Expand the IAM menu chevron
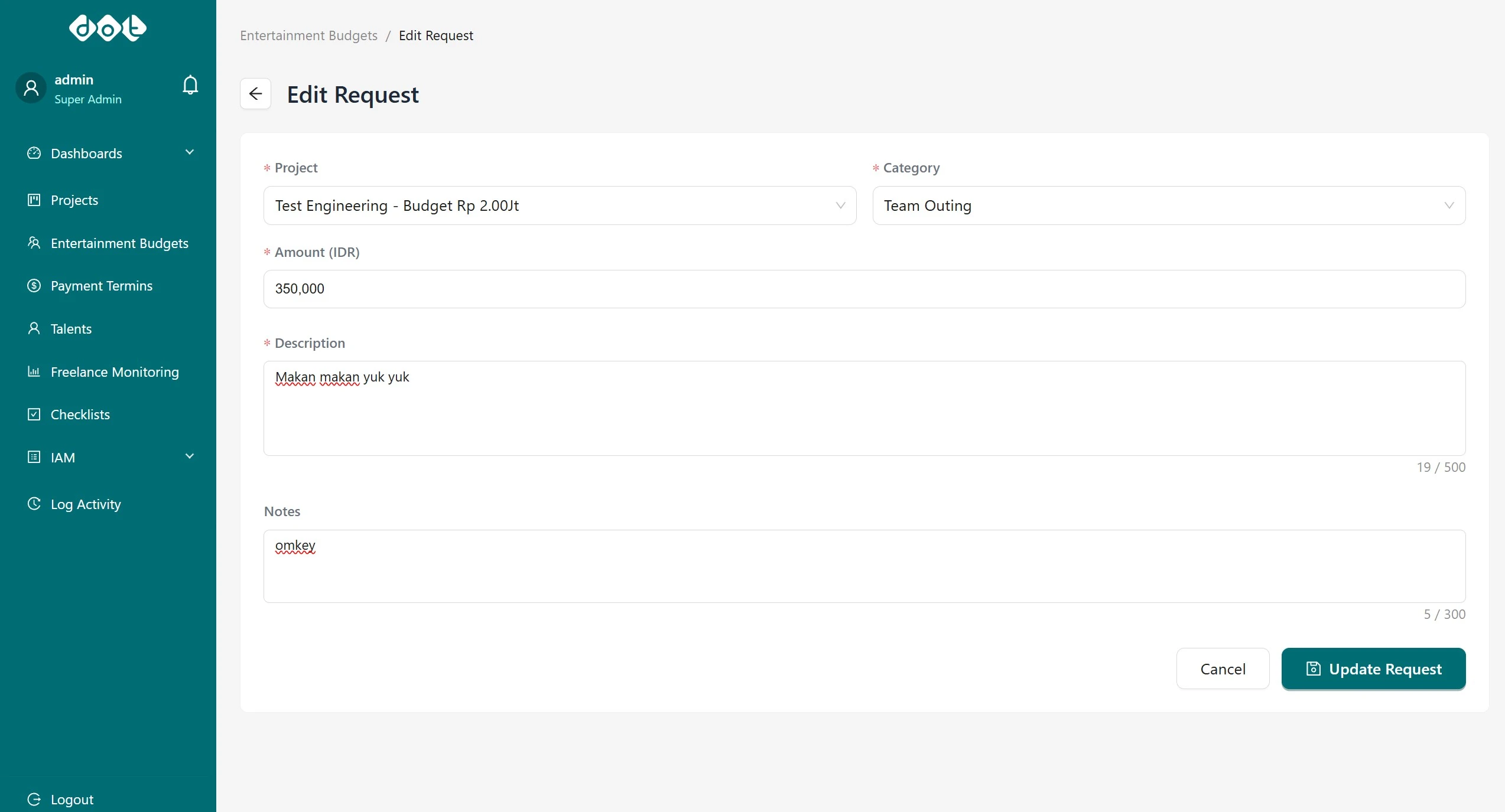Screen dimensions: 1505x812 [x=190, y=456]
